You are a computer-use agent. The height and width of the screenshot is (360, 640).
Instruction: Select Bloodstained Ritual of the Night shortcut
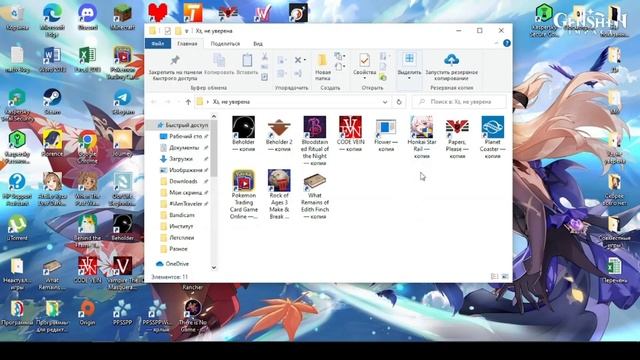[315, 141]
